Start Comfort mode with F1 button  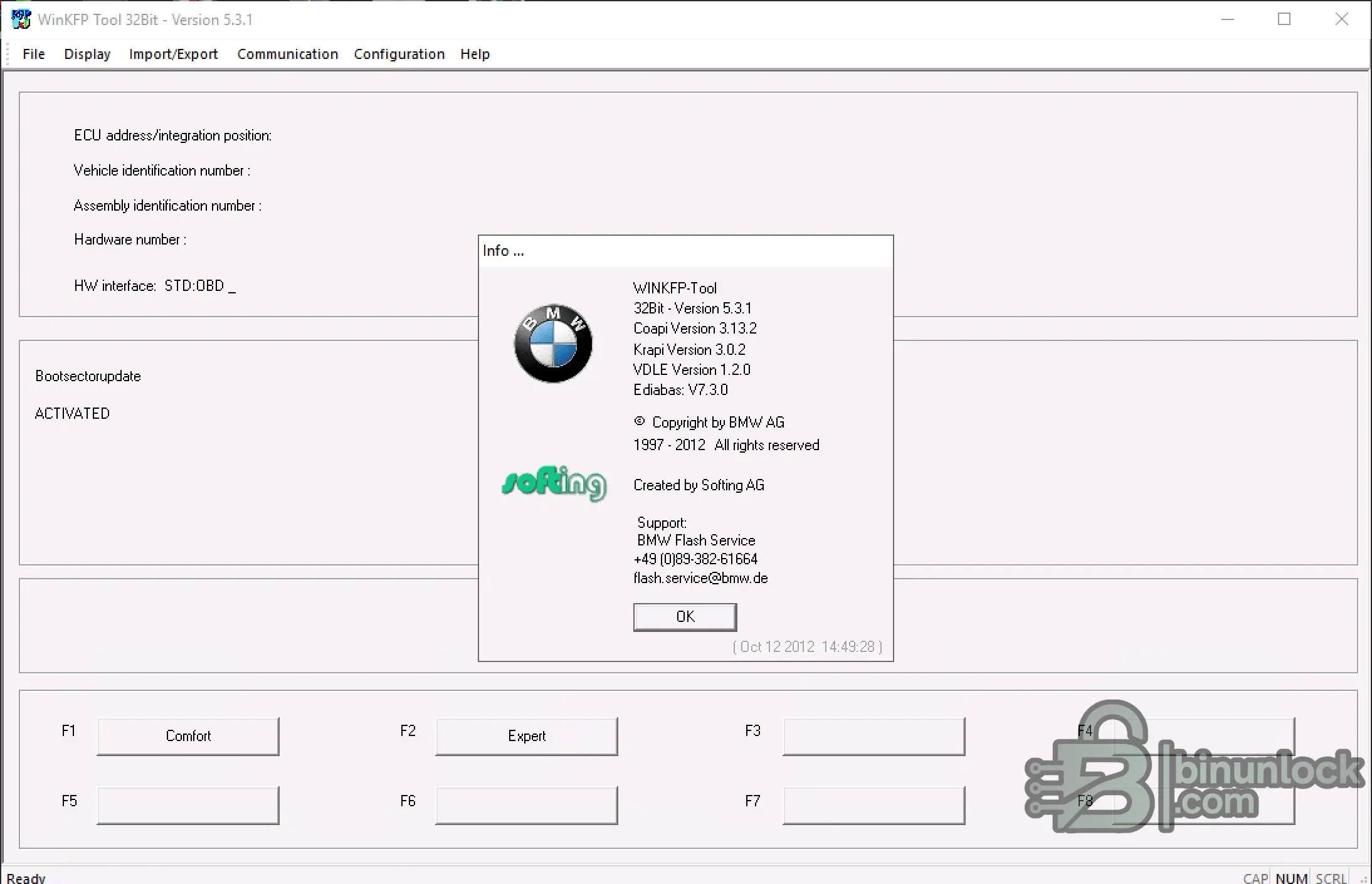pos(188,736)
